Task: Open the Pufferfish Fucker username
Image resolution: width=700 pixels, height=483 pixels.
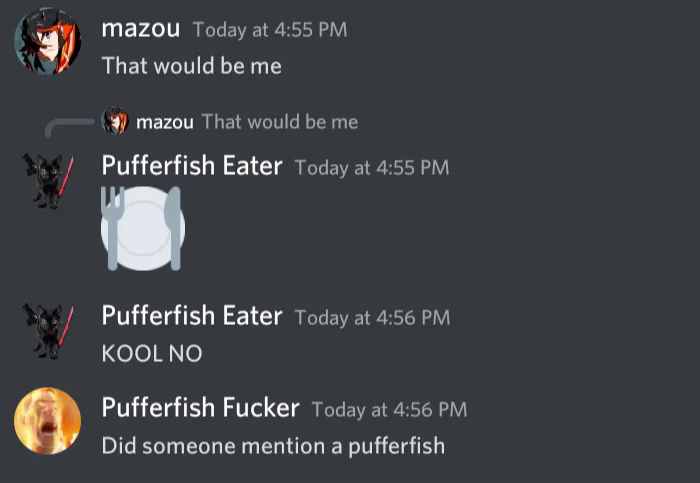Action: (200, 407)
